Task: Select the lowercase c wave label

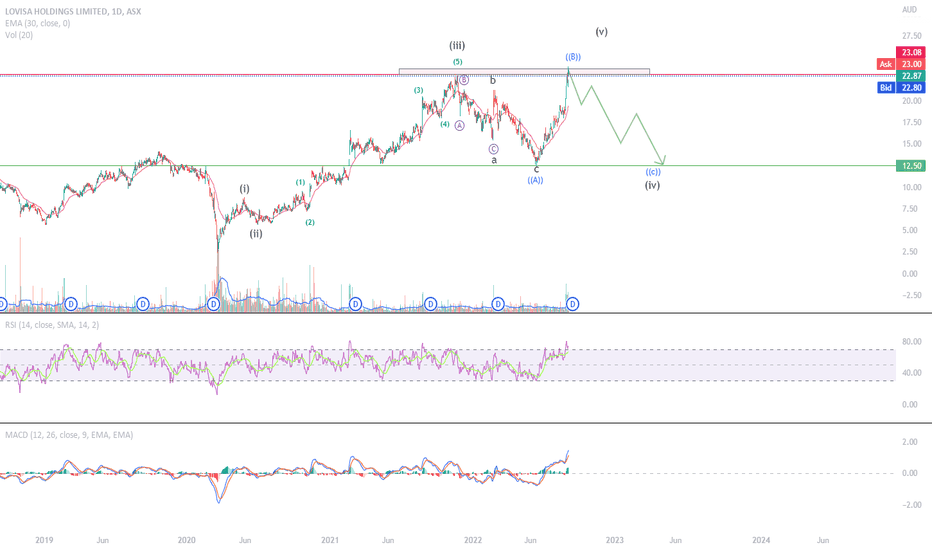Action: [536, 169]
